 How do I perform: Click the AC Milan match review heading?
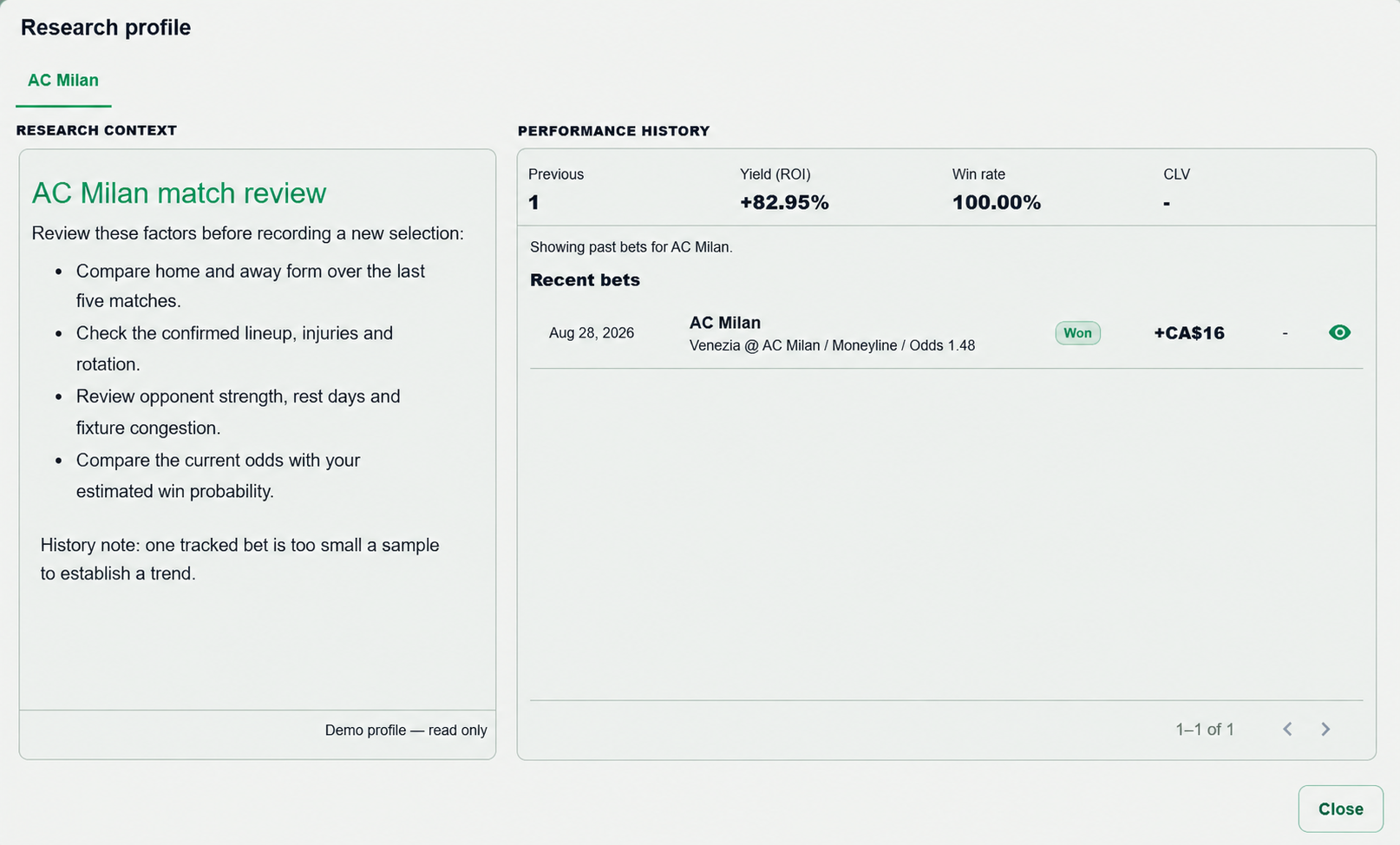[180, 193]
